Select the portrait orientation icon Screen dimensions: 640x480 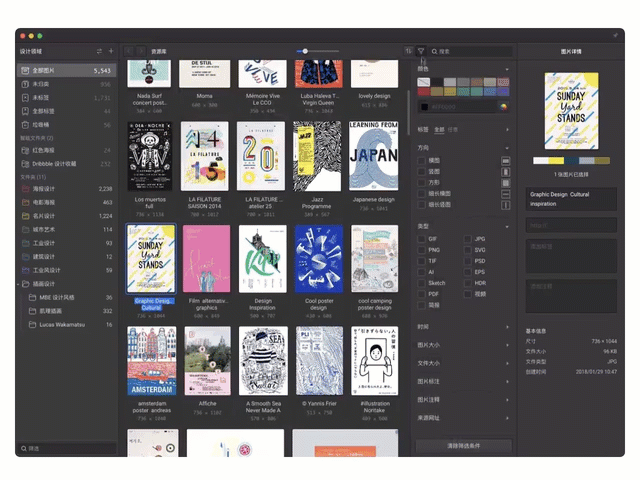(505, 172)
